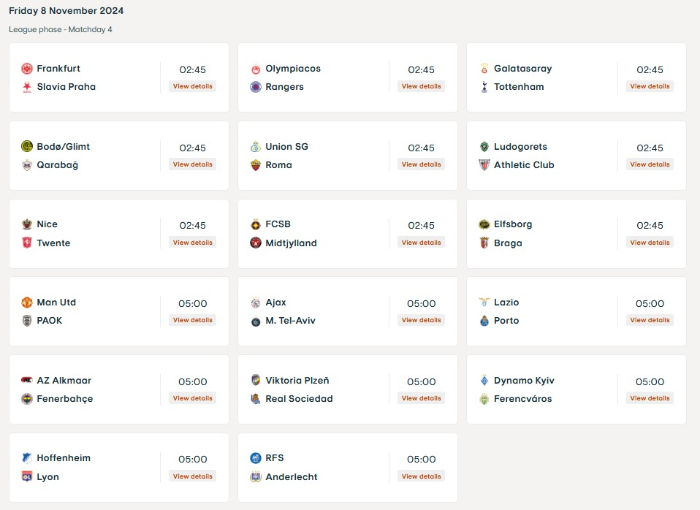
Task: Click the Fenerbahçe club badge
Action: click(x=27, y=399)
